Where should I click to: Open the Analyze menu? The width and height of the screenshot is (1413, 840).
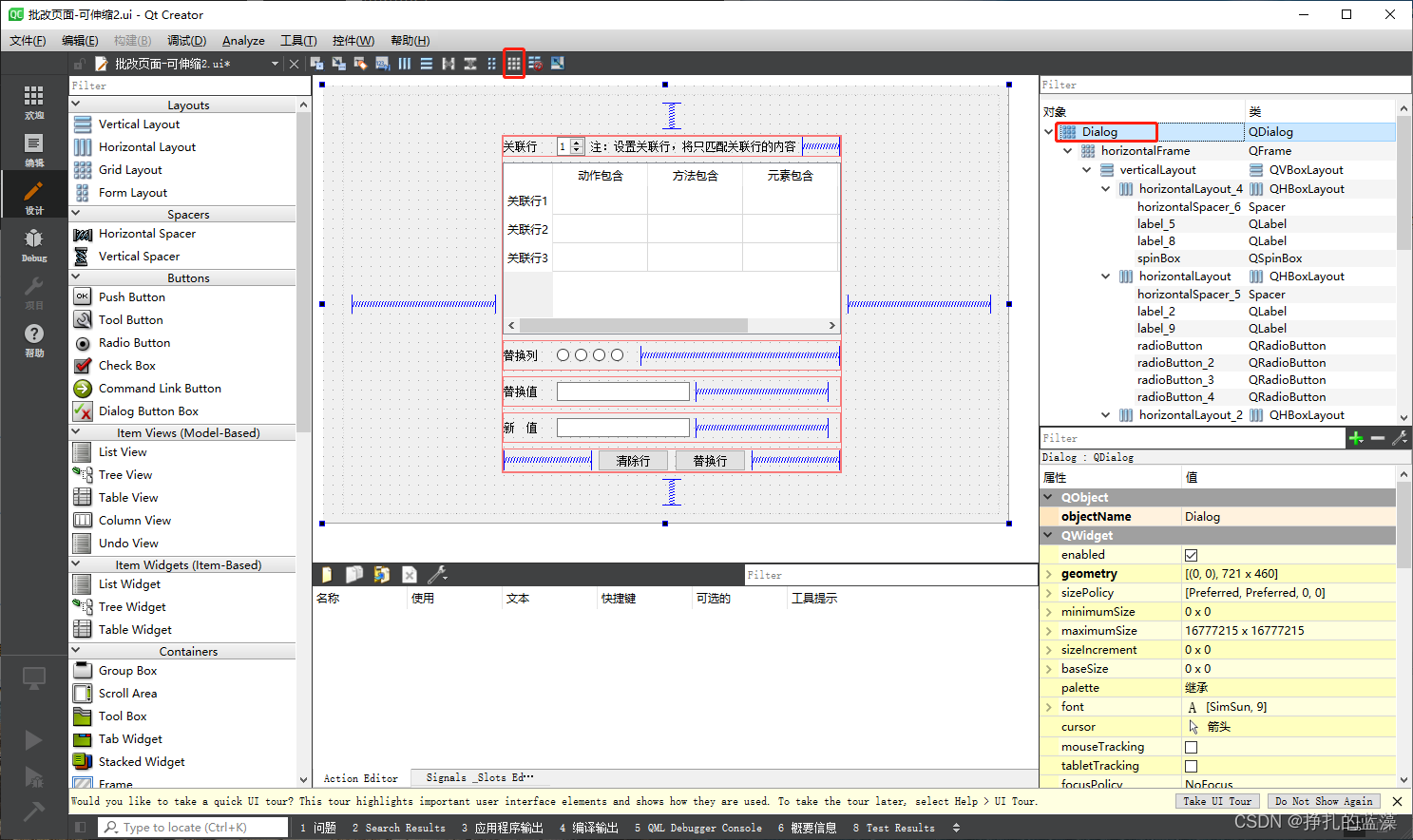pyautogui.click(x=243, y=41)
